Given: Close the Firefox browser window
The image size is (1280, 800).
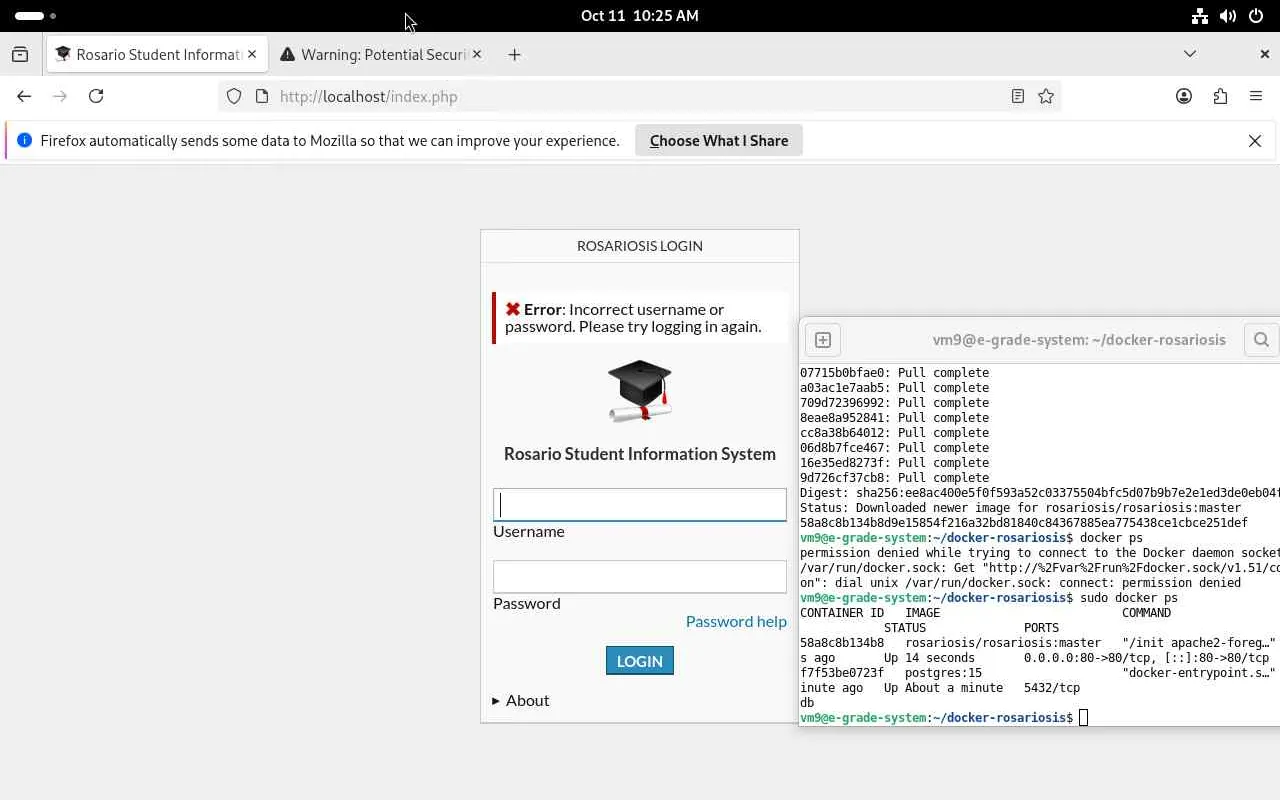Looking at the screenshot, I should [1264, 54].
